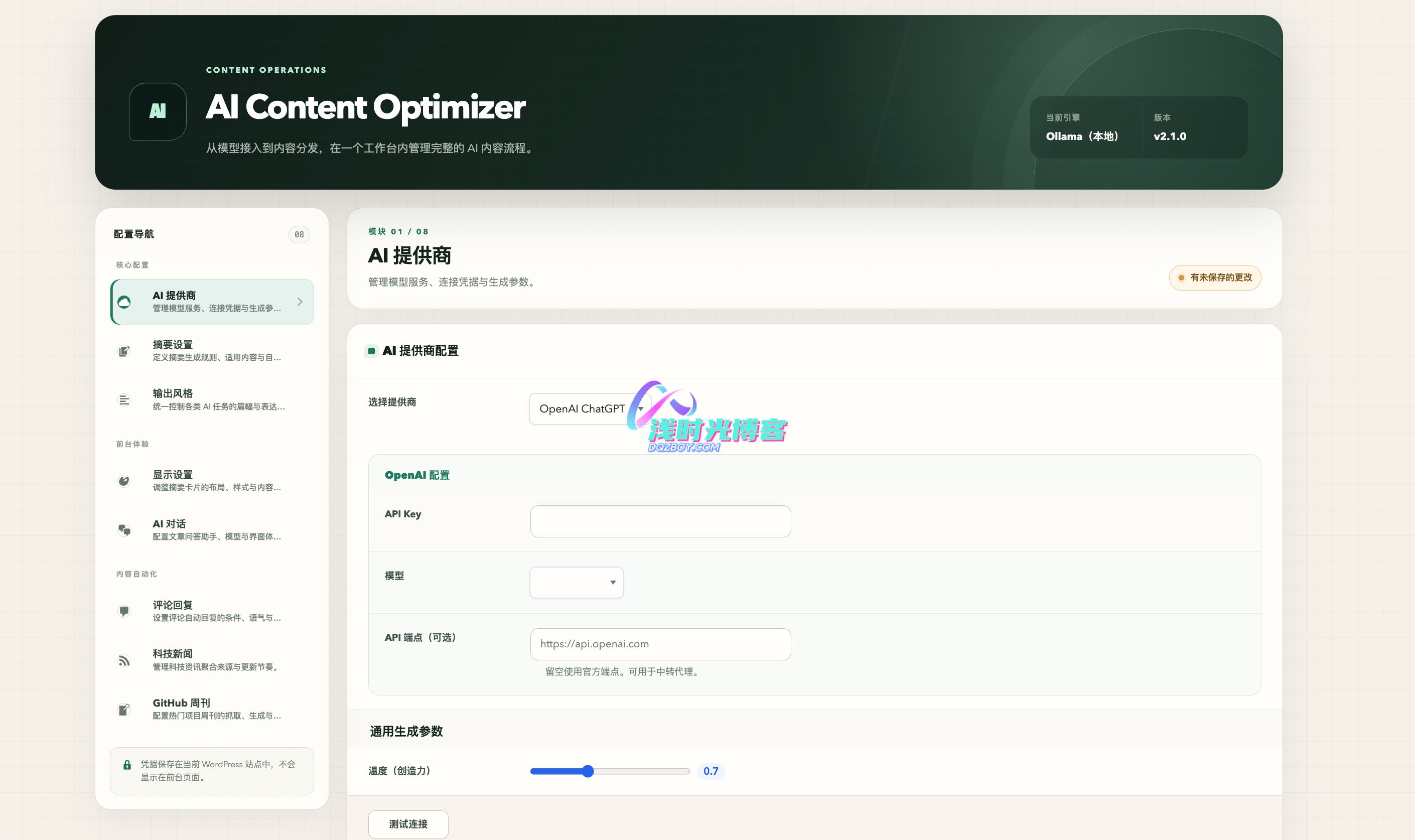Adjust the 温度（创造力）slider
The image size is (1415, 840).
tap(610, 771)
